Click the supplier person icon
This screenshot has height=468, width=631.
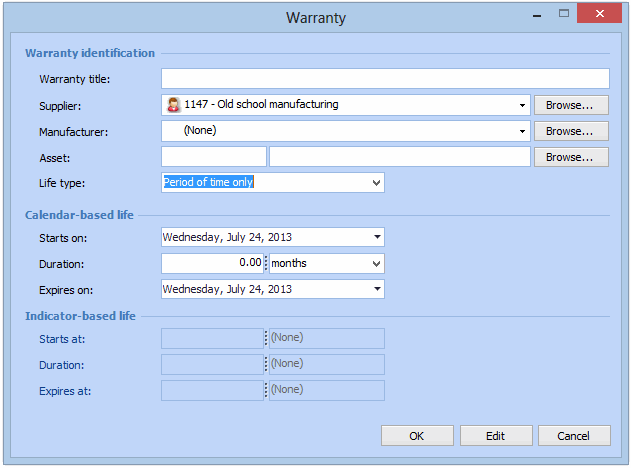(173, 105)
